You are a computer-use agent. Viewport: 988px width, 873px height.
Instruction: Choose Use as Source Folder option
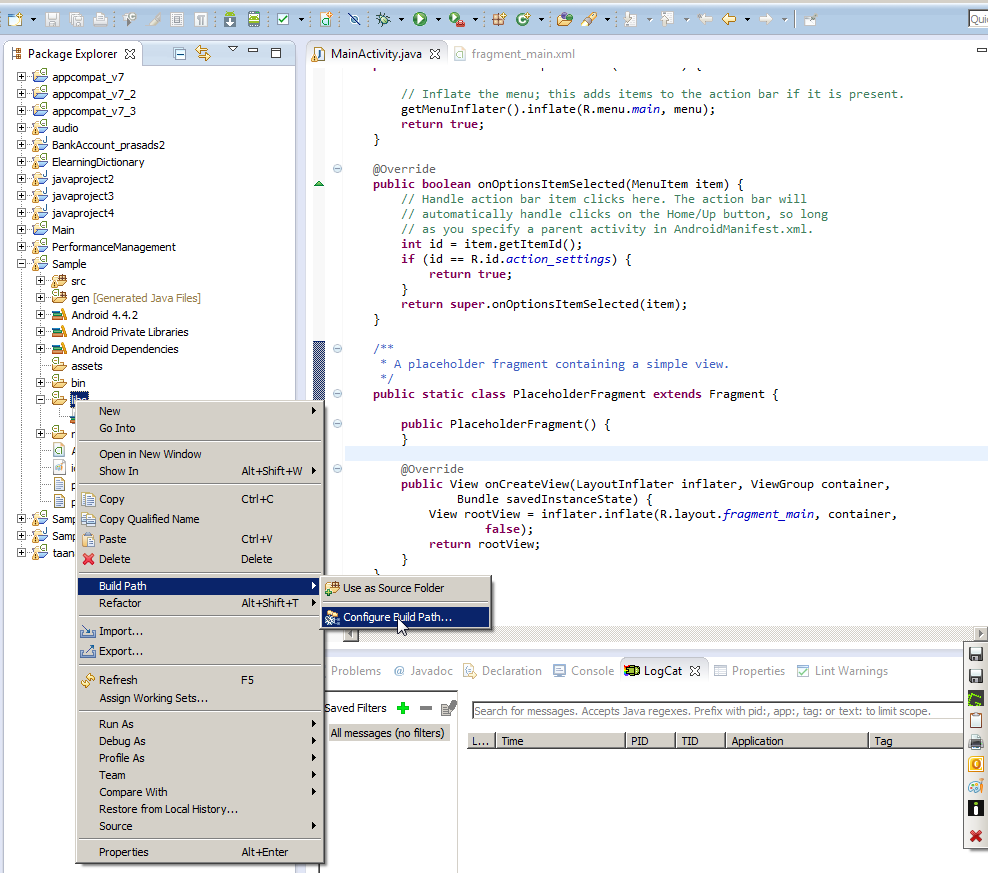(393, 588)
